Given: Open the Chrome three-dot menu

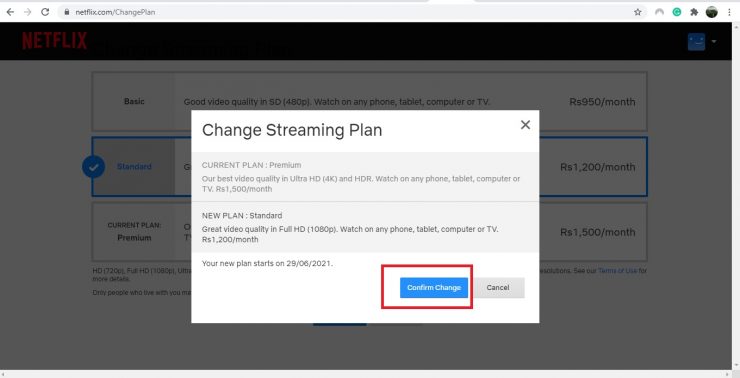Looking at the screenshot, I should coord(729,12).
